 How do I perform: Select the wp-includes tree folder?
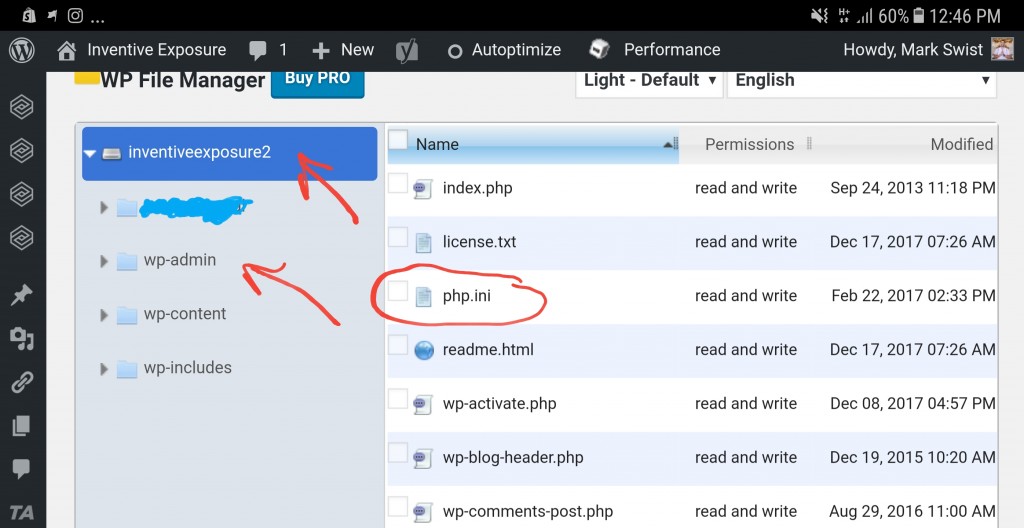coord(187,368)
